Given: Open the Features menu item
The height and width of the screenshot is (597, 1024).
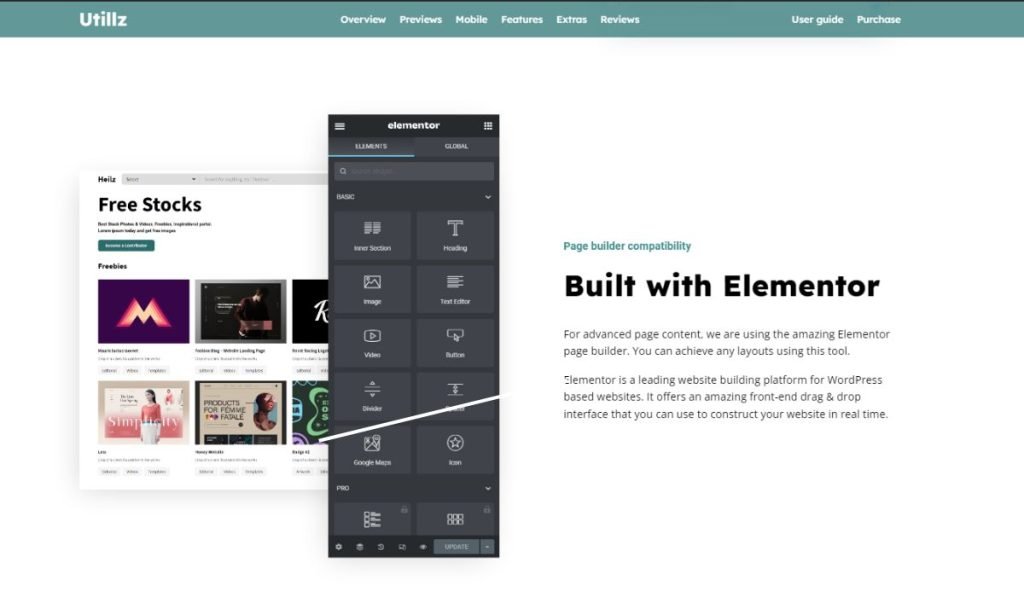Looking at the screenshot, I should coord(521,18).
